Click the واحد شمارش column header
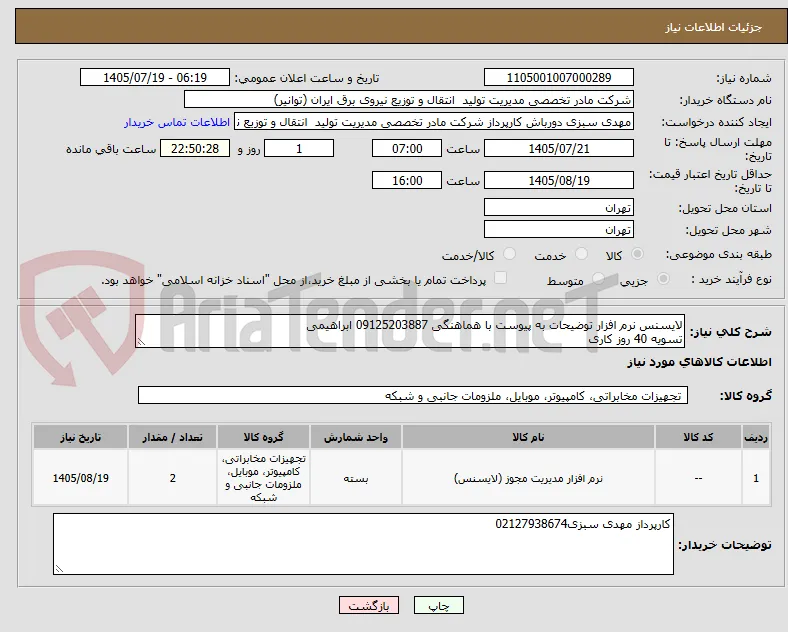 pyautogui.click(x=356, y=437)
